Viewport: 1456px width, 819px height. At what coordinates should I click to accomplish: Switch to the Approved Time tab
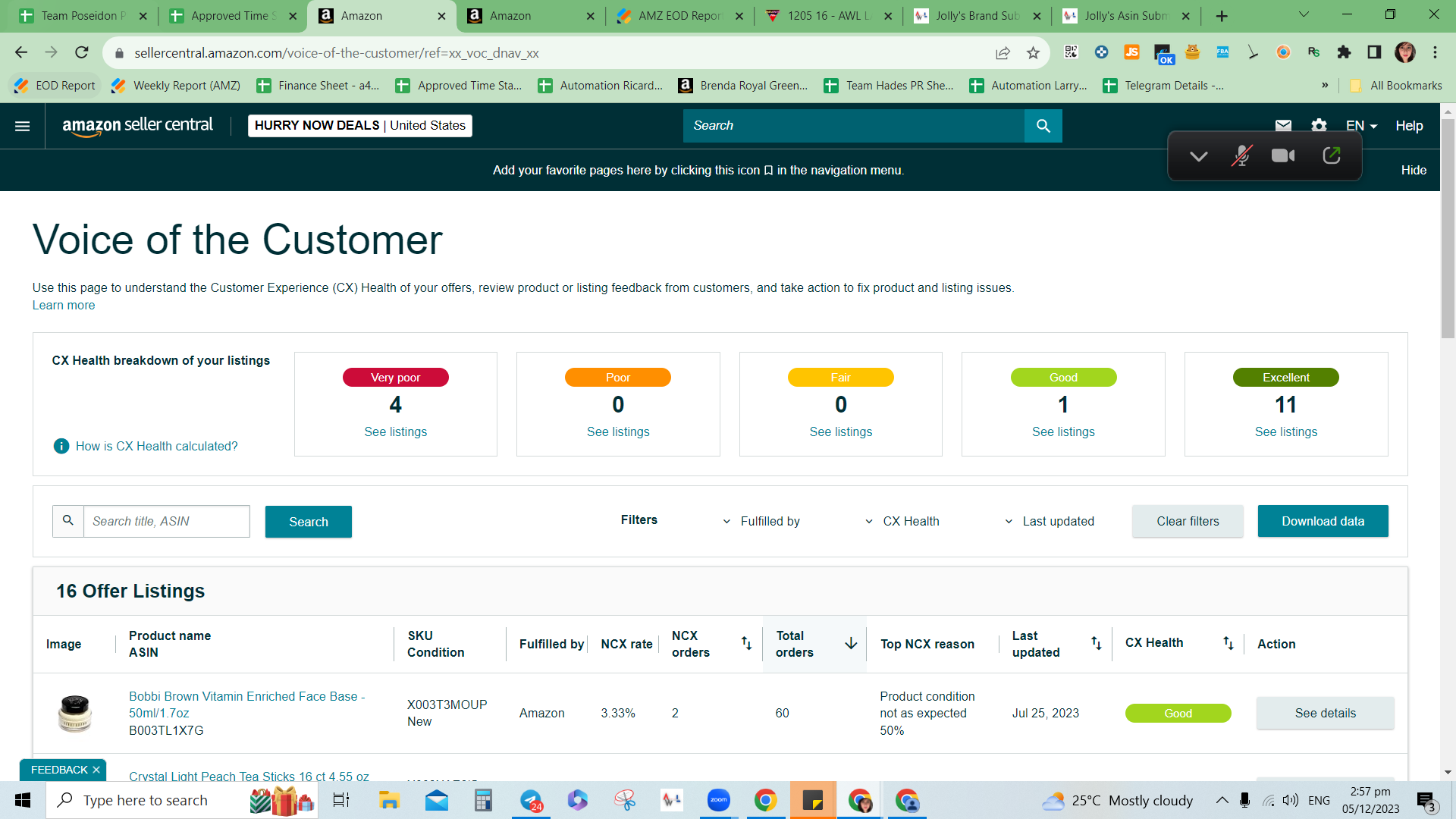point(232,15)
